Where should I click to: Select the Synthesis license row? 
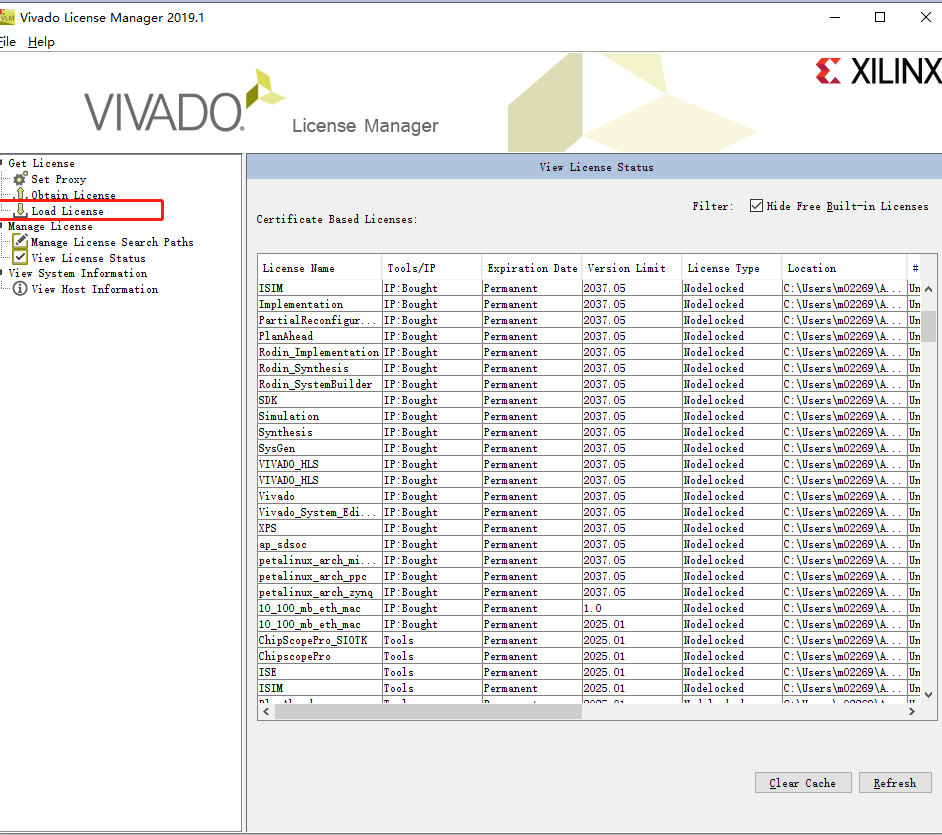pos(589,433)
